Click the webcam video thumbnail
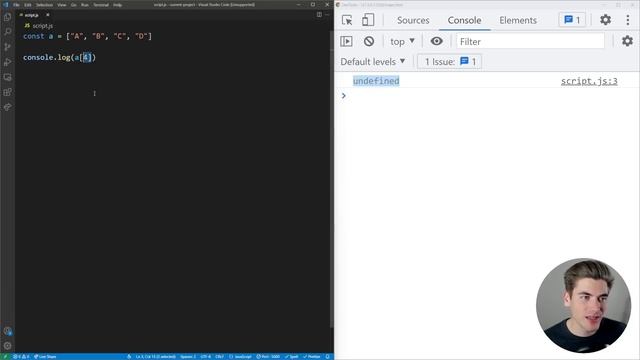This screenshot has height=360, width=640. tap(583, 305)
